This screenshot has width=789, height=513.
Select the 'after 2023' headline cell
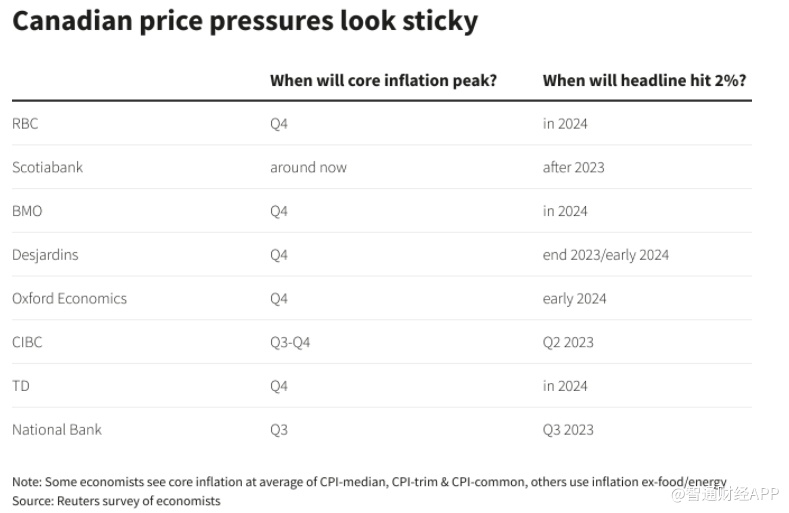click(x=573, y=167)
